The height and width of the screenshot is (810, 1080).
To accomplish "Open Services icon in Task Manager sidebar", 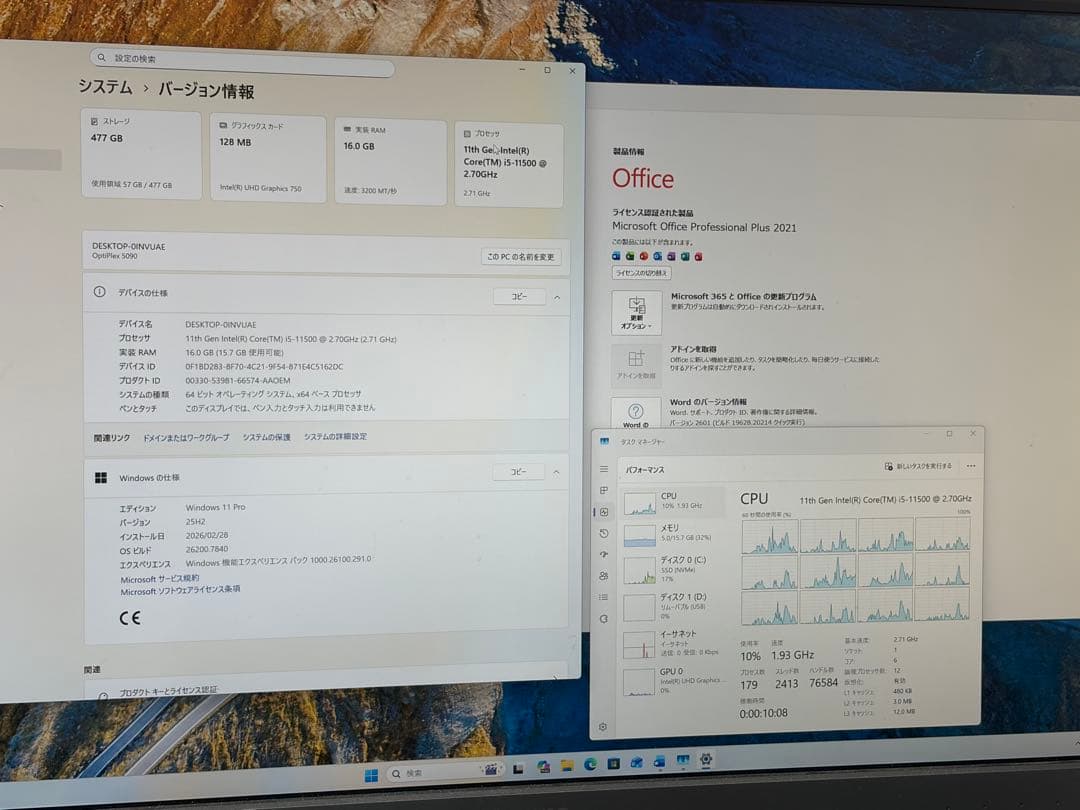I will tap(603, 619).
